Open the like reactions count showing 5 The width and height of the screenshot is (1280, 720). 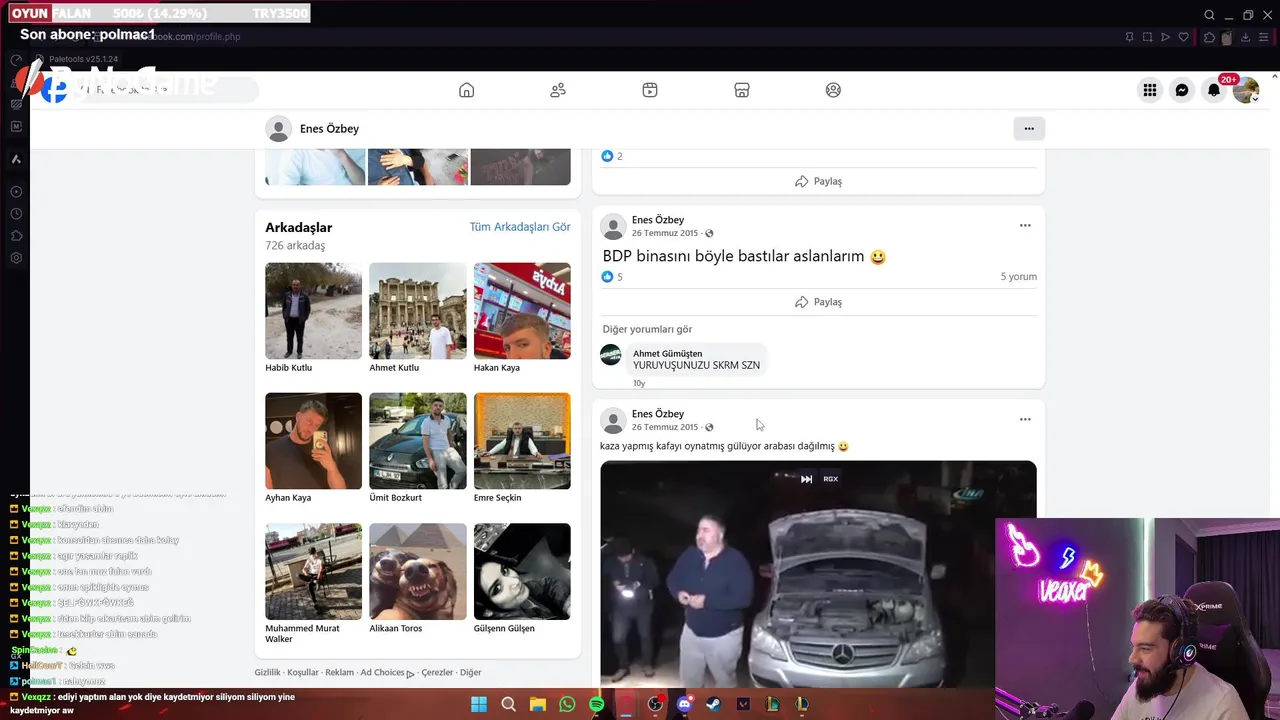coord(612,277)
